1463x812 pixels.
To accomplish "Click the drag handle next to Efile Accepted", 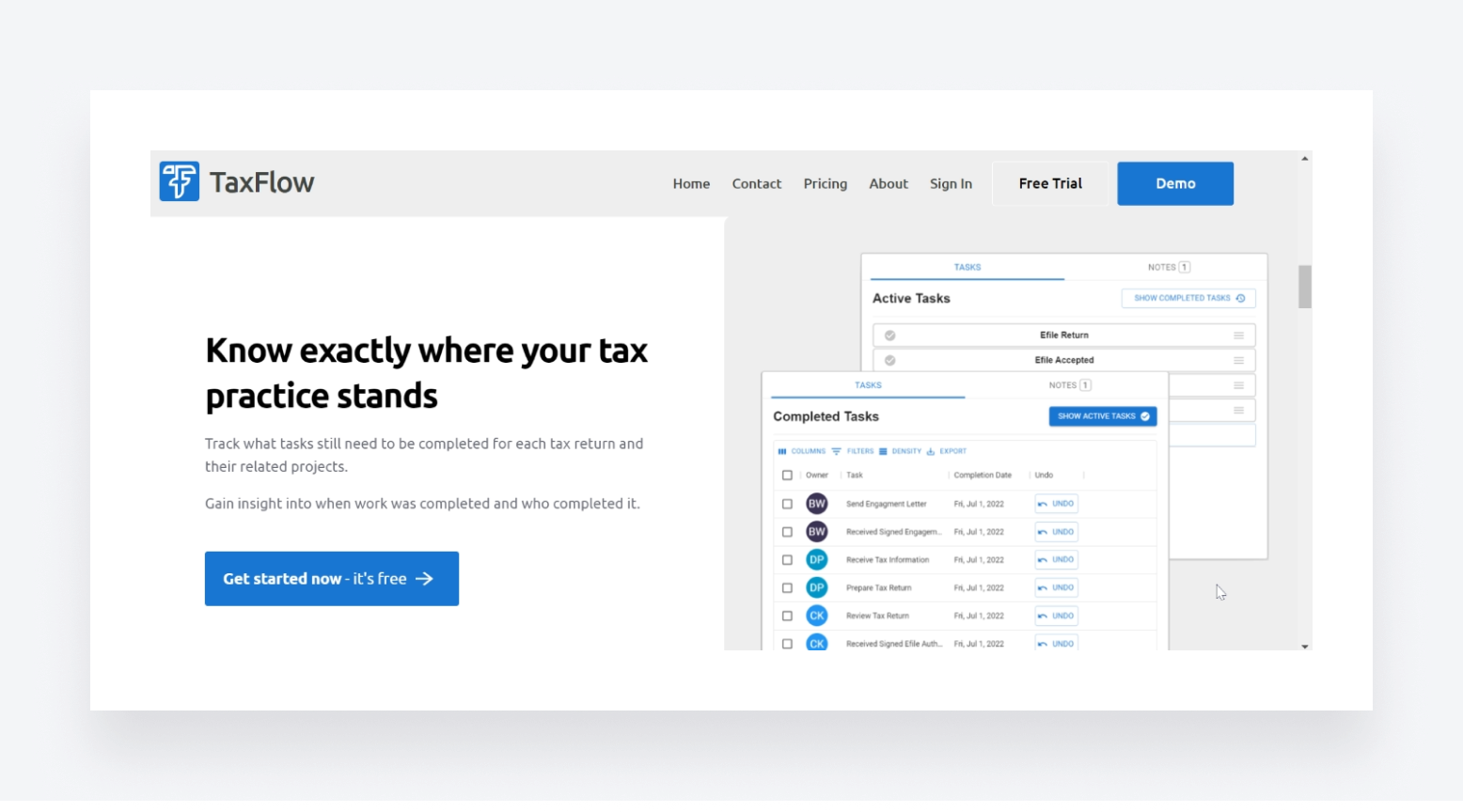I will (x=1238, y=360).
